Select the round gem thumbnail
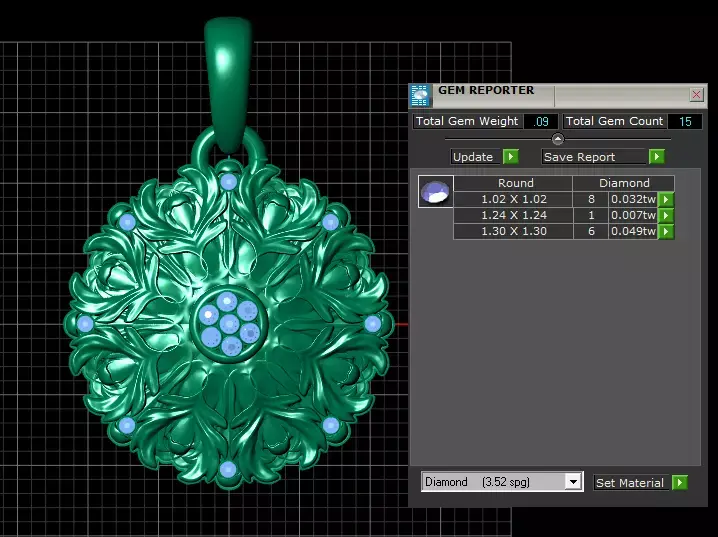Screen dimensions: 718x537 click(435, 191)
